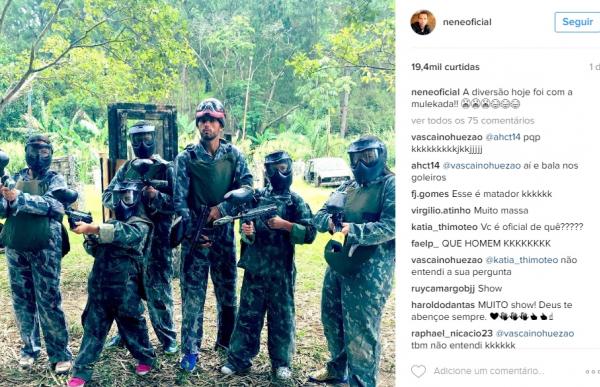
Task: Open the @ahct14 mention link
Action: (x=503, y=137)
